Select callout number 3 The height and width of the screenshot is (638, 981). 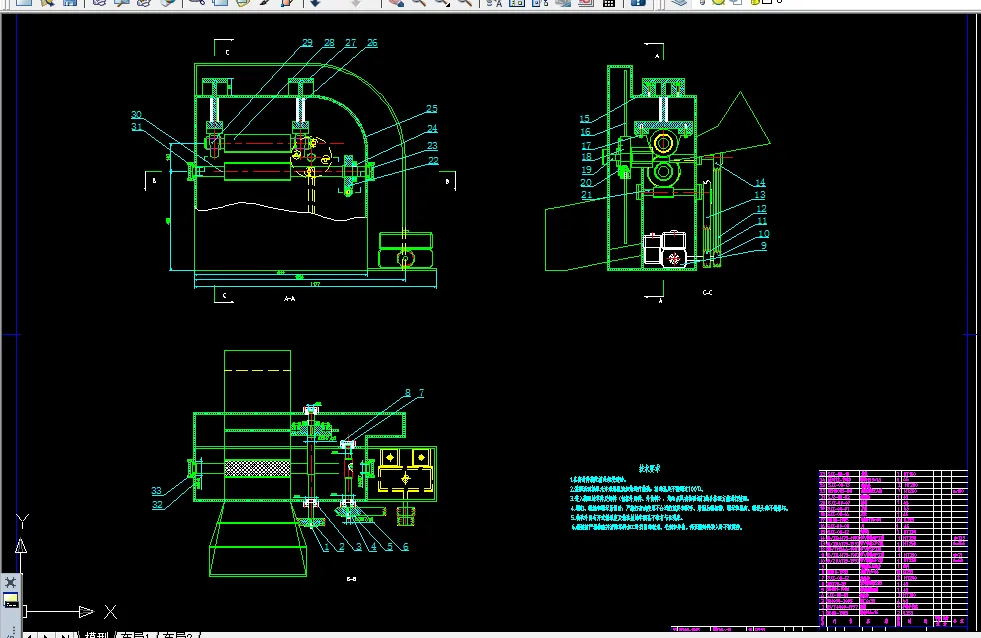point(358,547)
